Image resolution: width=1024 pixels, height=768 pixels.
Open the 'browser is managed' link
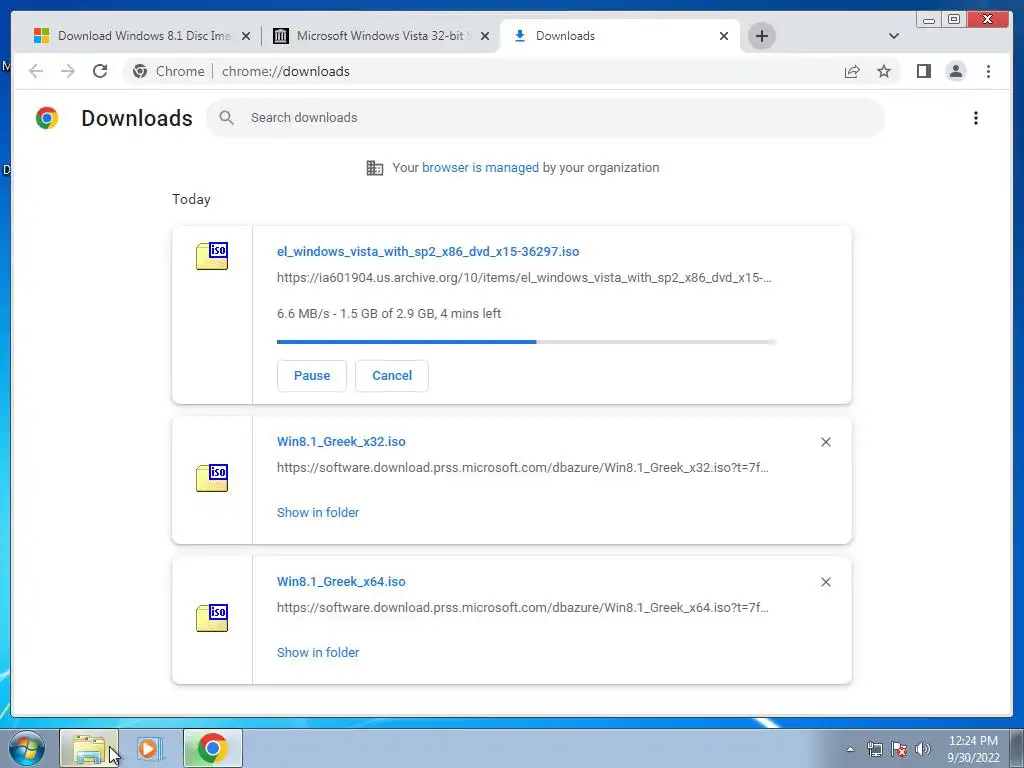480,168
